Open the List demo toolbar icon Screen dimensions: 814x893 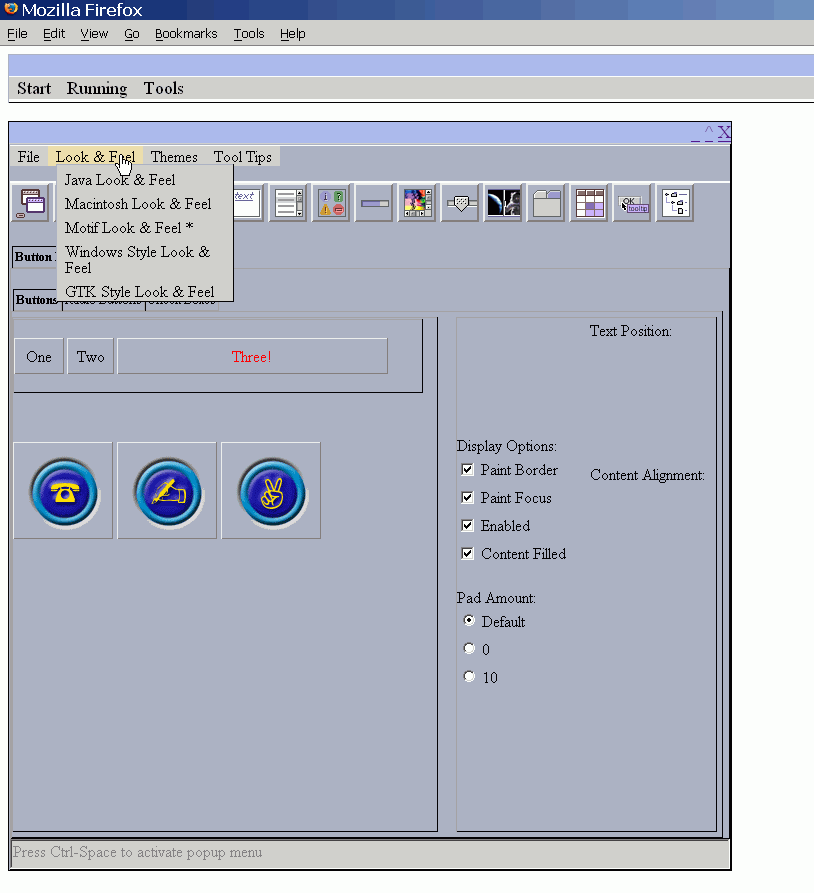(x=288, y=203)
